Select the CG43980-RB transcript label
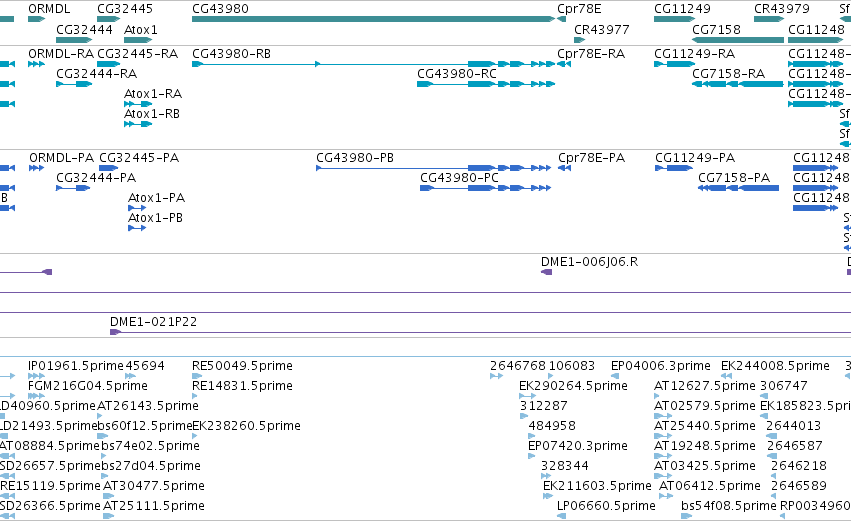 pyautogui.click(x=231, y=54)
